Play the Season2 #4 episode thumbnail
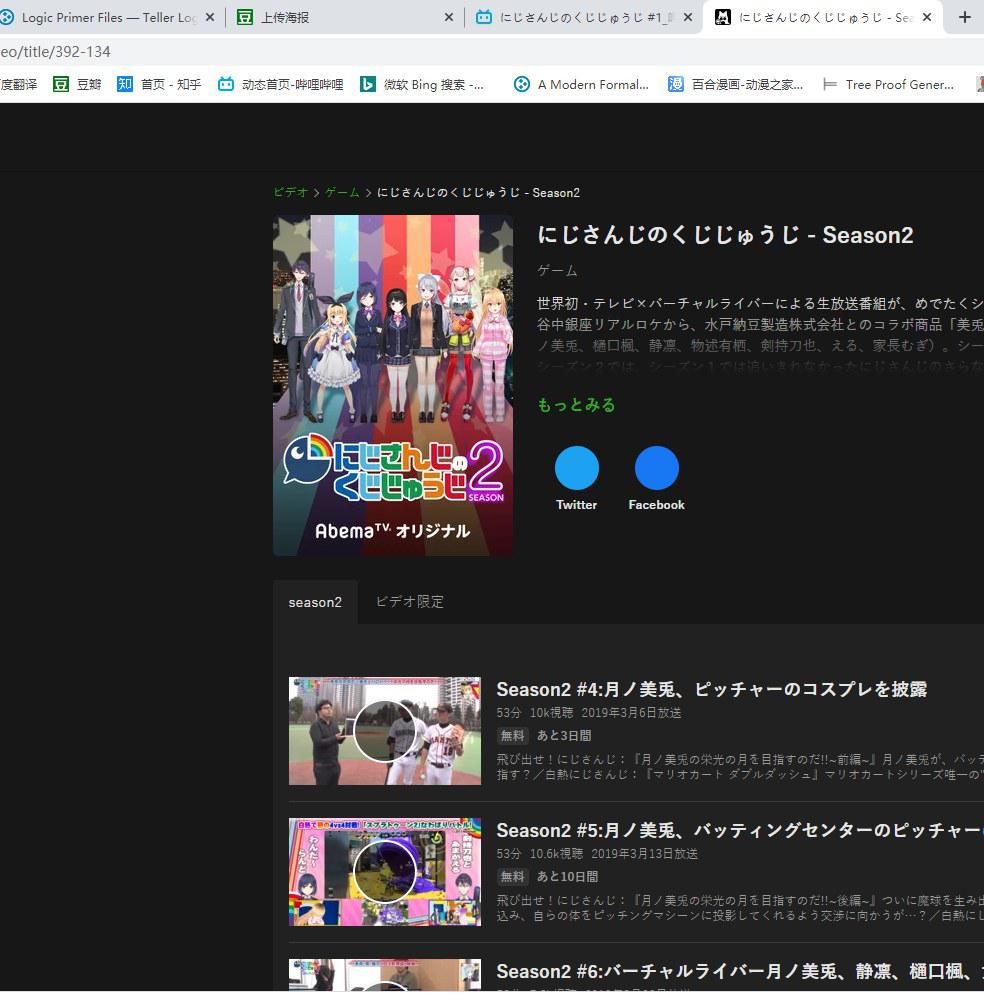The width and height of the screenshot is (984, 998). click(385, 731)
